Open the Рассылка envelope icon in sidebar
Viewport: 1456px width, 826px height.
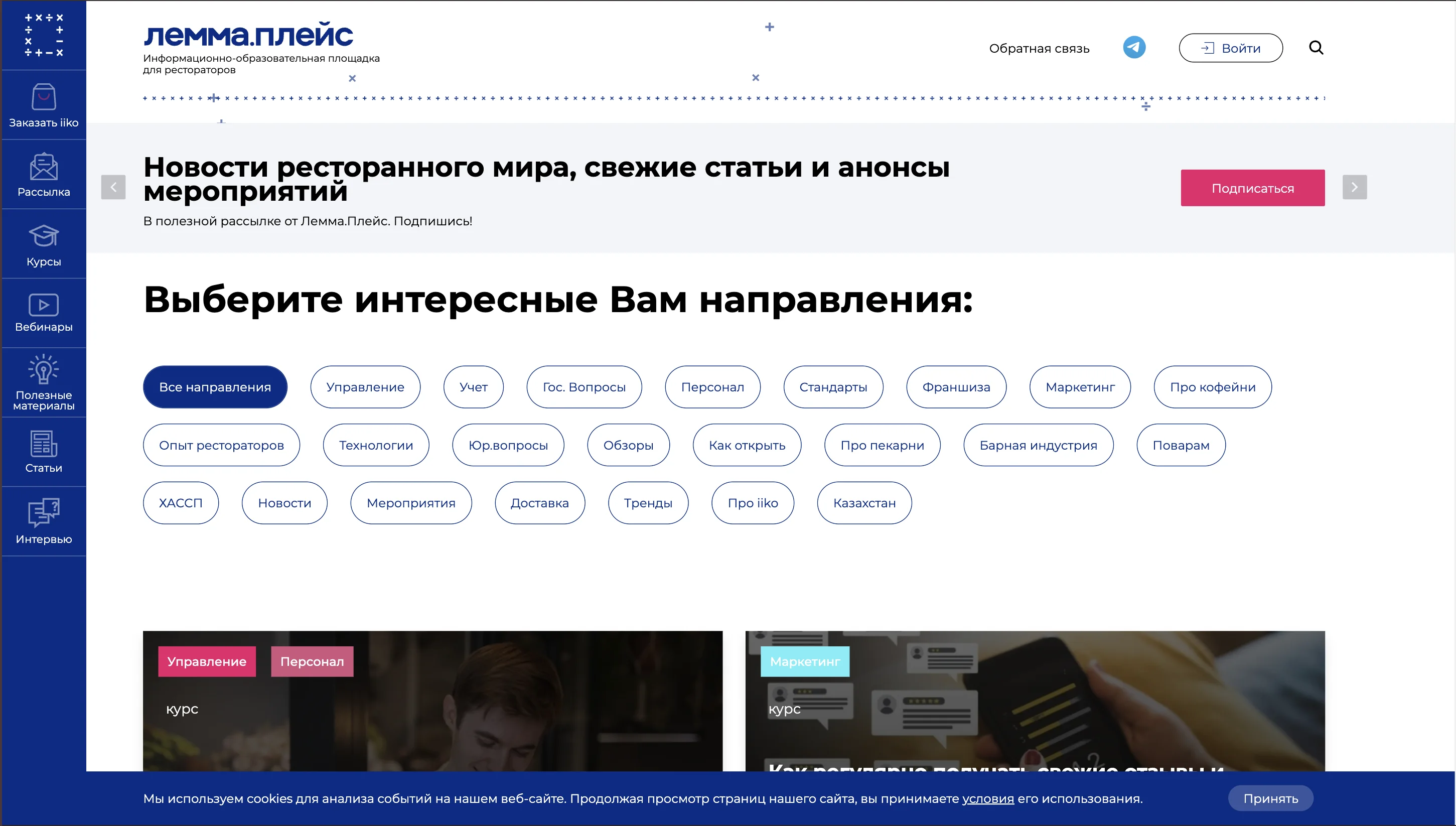tap(44, 166)
